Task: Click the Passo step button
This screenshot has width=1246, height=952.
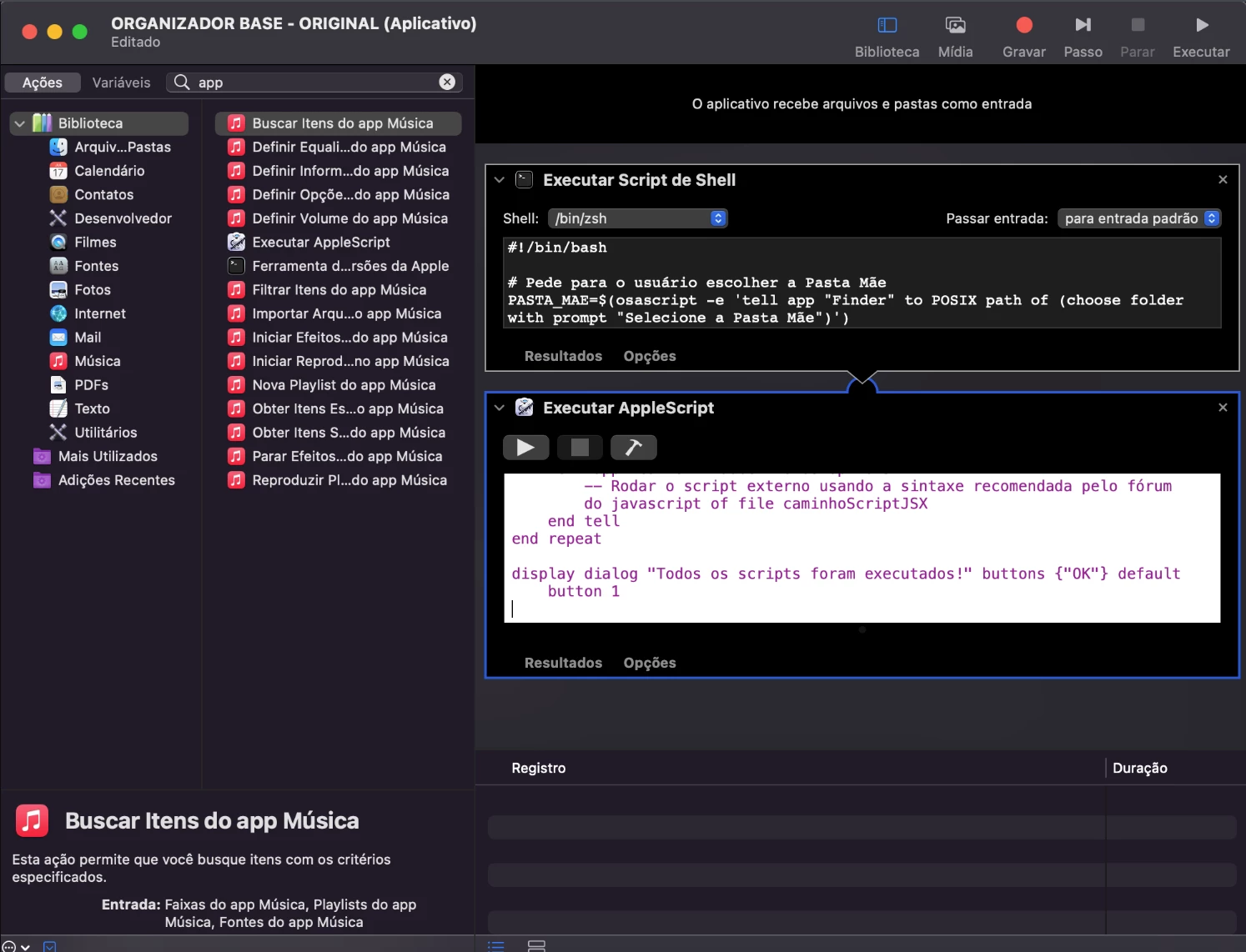Action: 1083,38
